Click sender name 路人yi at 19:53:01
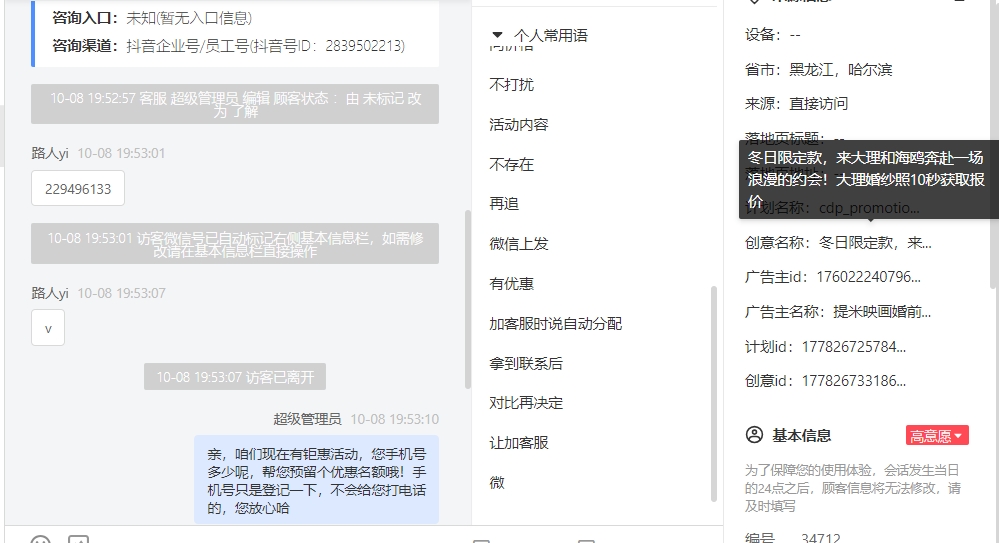 click(50, 153)
